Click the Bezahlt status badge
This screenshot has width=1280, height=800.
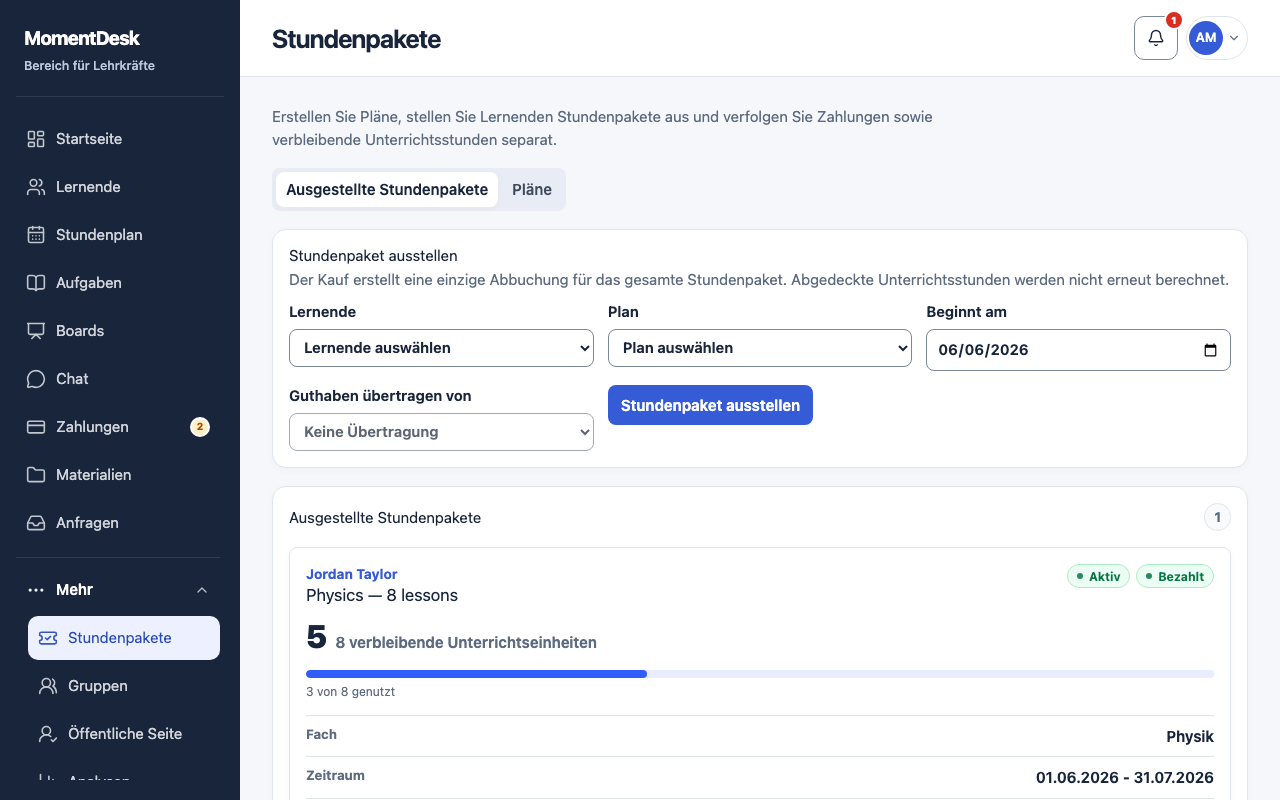[x=1175, y=576]
